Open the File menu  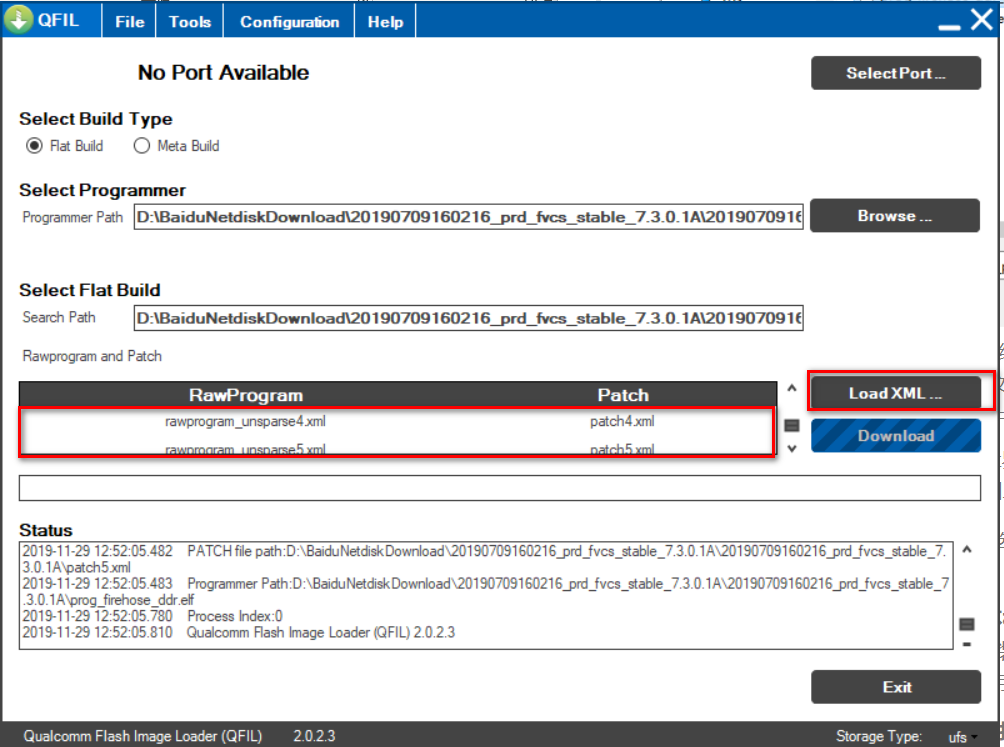[129, 22]
